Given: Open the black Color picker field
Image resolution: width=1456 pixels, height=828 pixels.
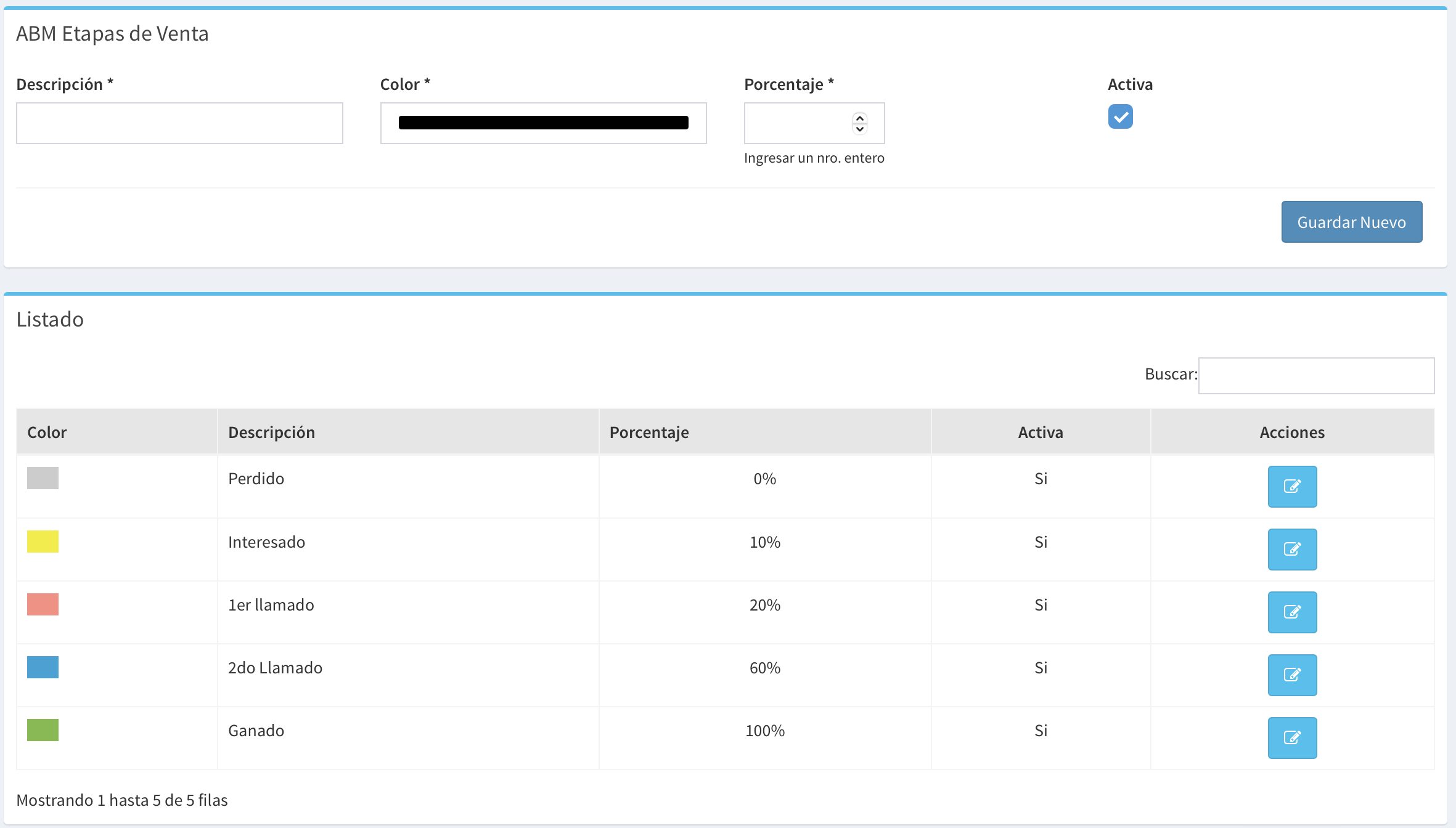Looking at the screenshot, I should [543, 123].
